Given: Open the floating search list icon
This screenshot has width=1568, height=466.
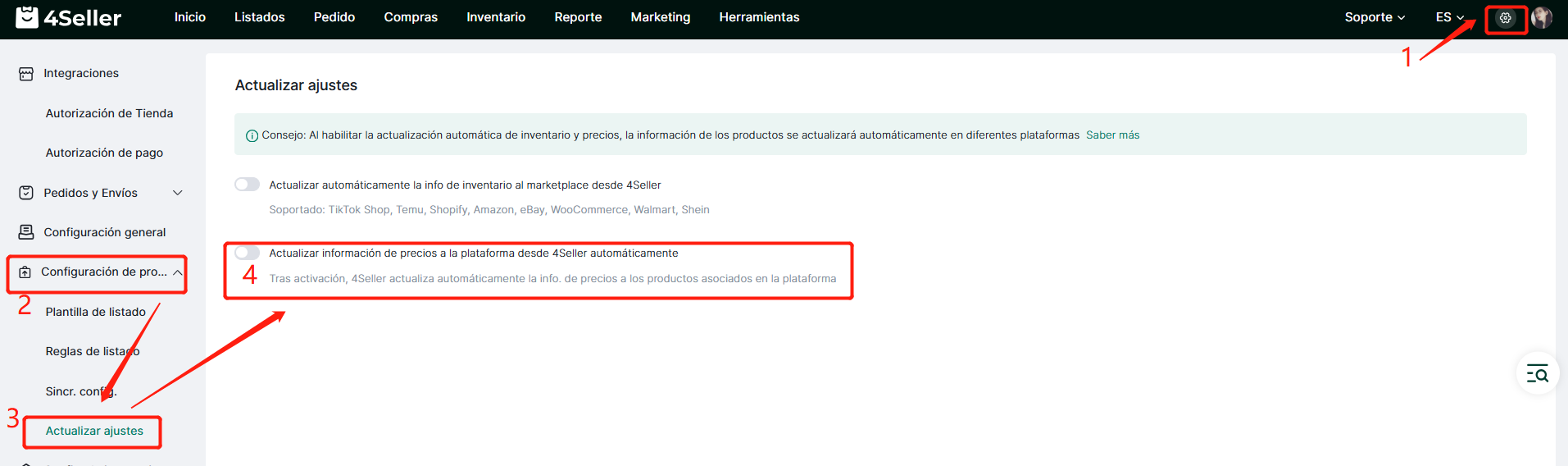Looking at the screenshot, I should coord(1537,374).
